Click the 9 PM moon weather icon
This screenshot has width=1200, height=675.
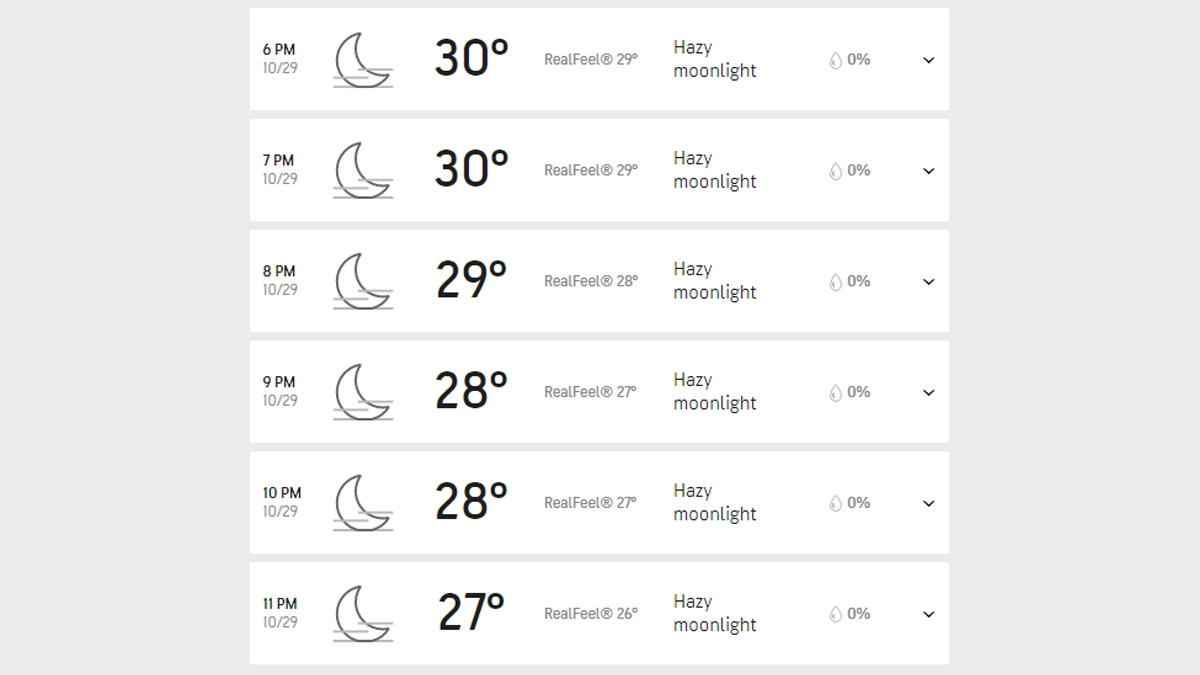(362, 393)
